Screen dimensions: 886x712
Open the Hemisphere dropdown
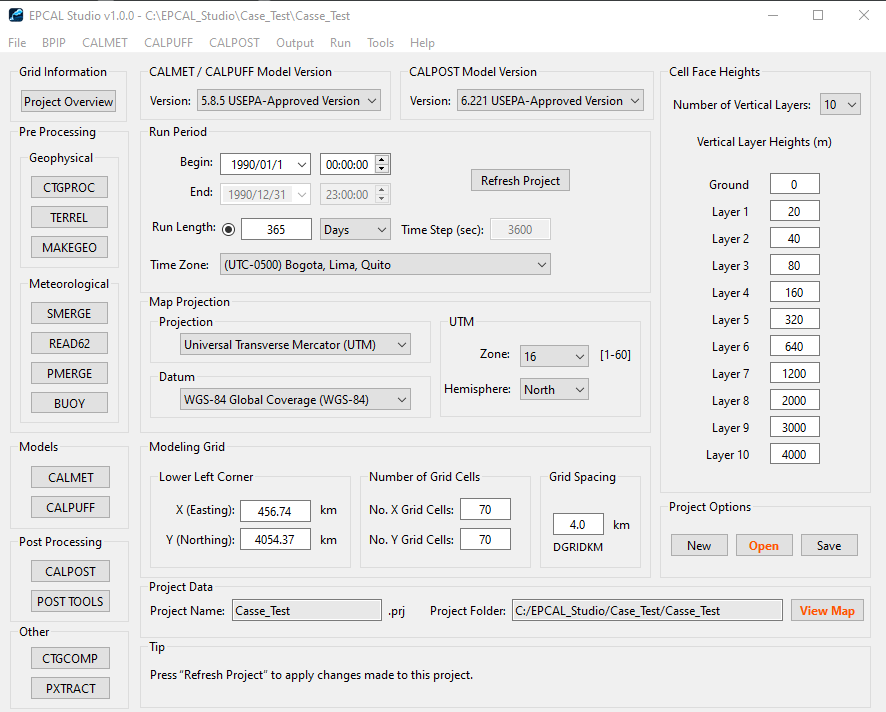click(554, 389)
